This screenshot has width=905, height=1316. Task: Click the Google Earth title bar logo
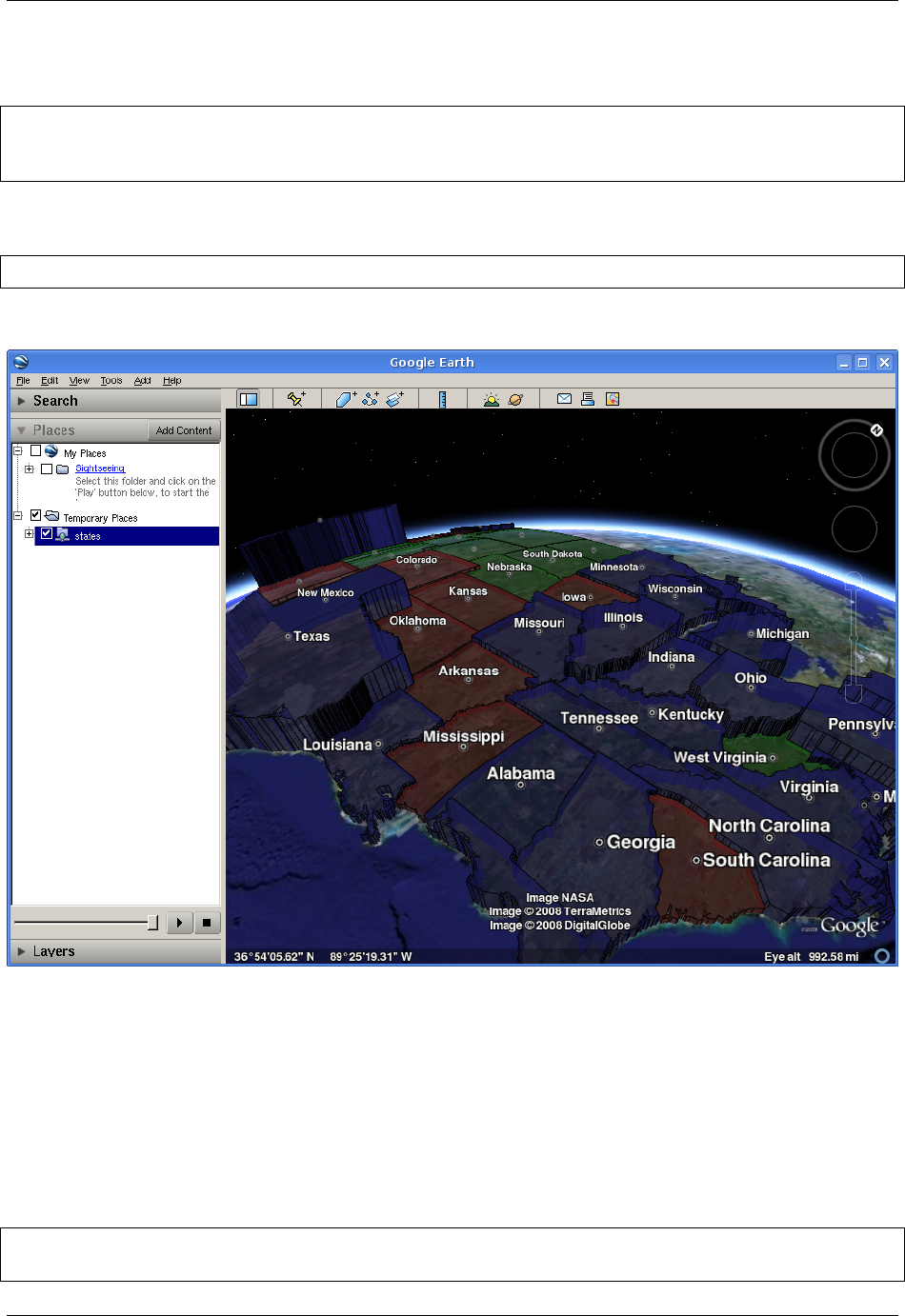pyautogui.click(x=21, y=362)
